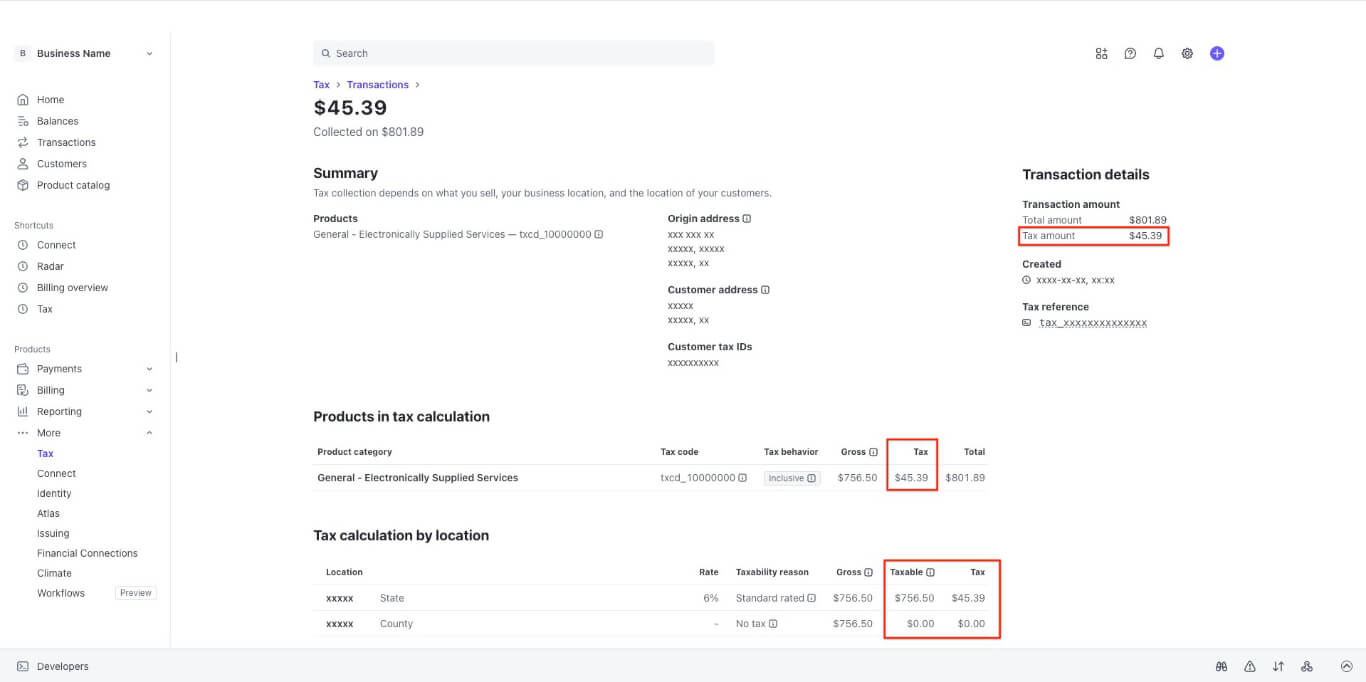Click the tax reference ID link
Screen dimensions: 1366x682
1092,323
